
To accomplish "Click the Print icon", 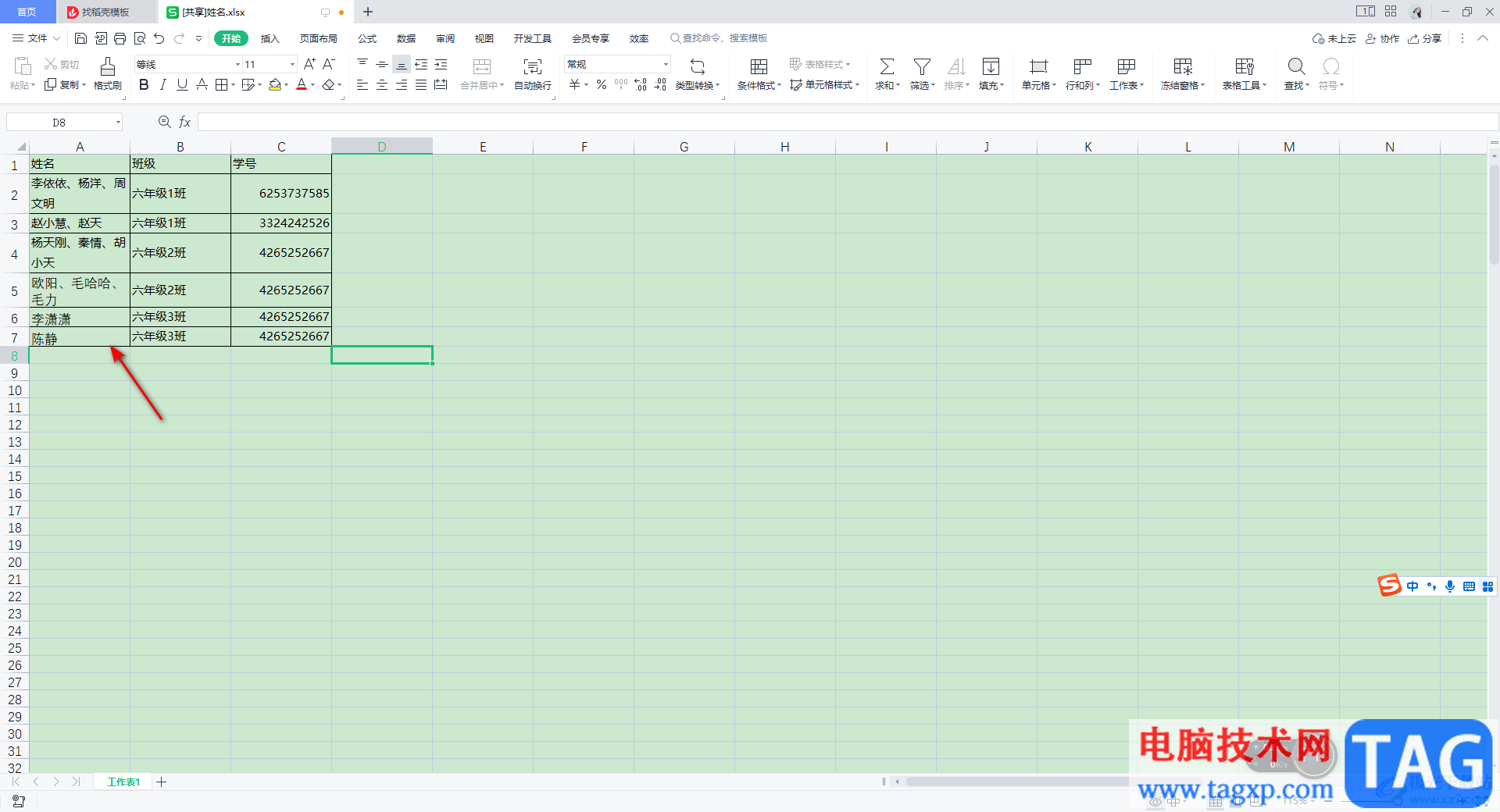I will click(120, 38).
